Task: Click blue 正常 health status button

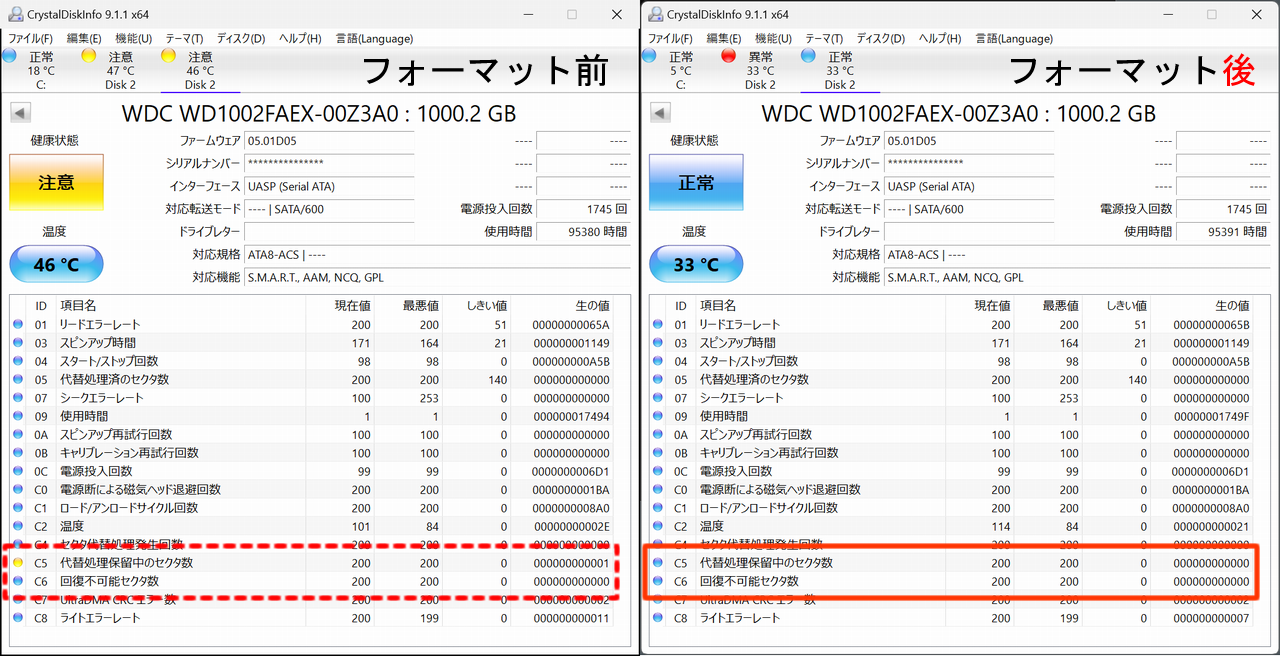Action: 696,182
